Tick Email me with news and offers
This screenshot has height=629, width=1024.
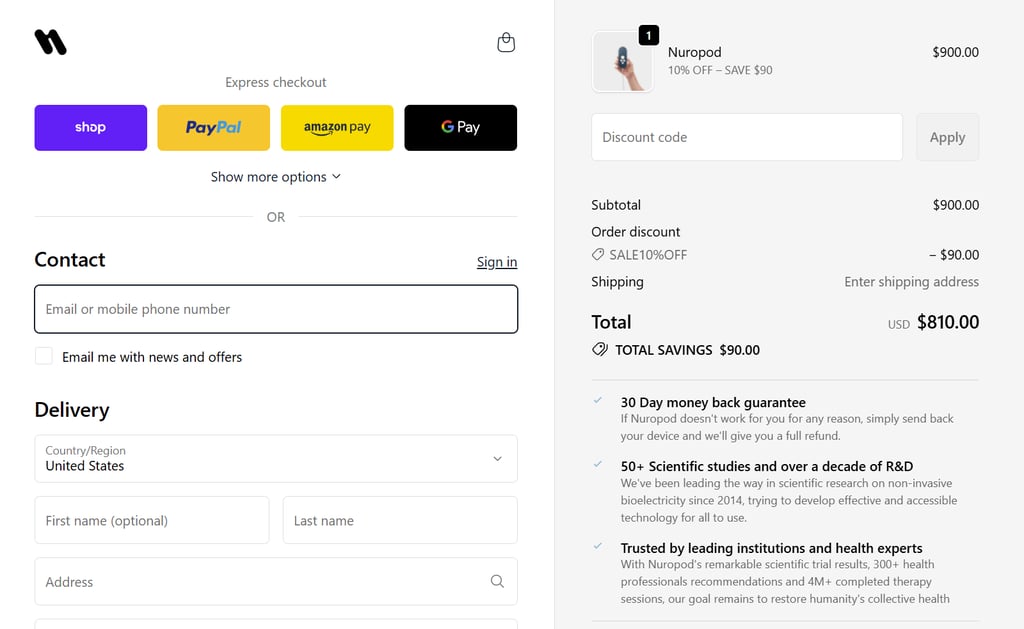click(44, 356)
